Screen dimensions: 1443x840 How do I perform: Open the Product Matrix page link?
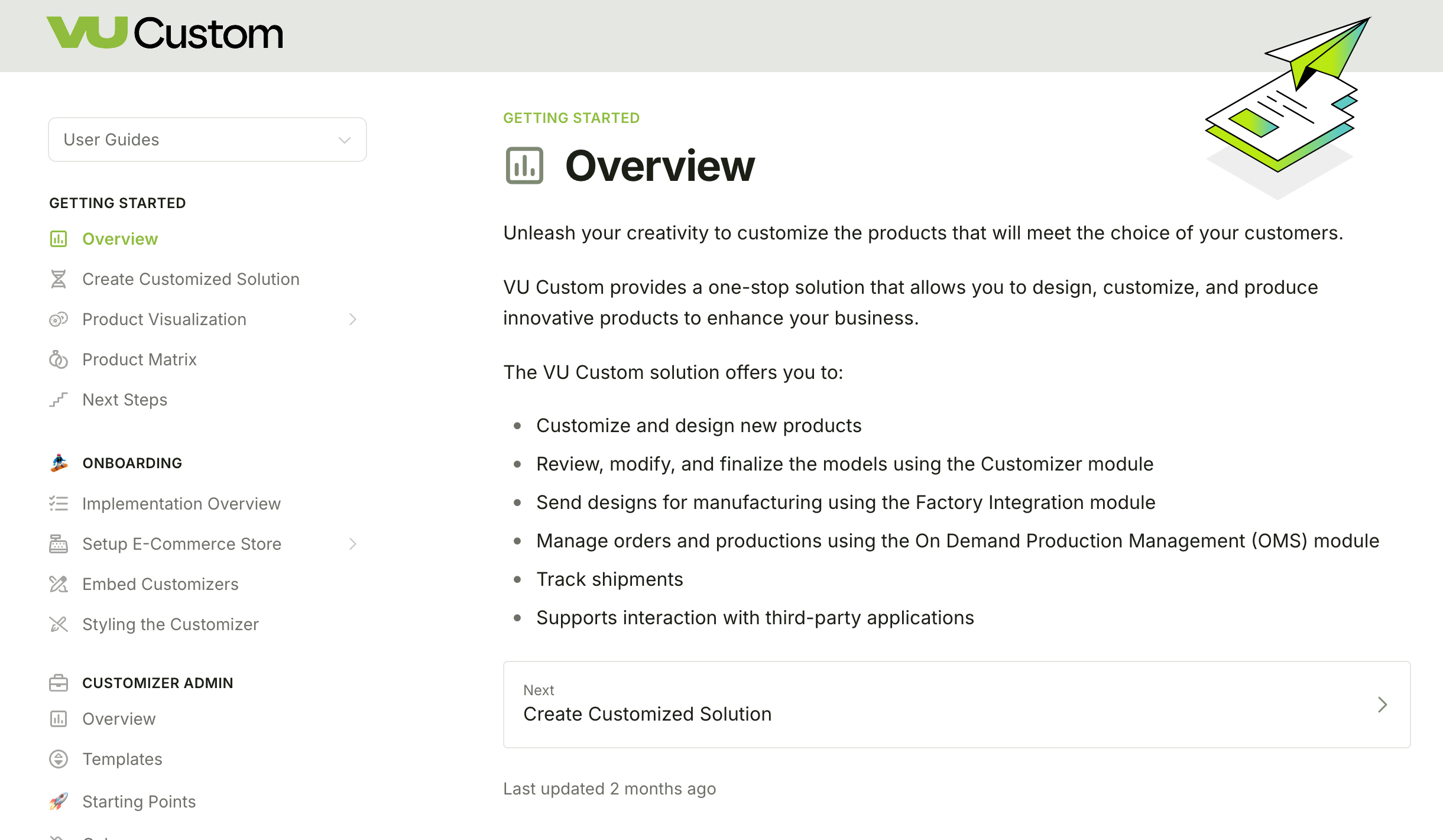[x=140, y=359]
